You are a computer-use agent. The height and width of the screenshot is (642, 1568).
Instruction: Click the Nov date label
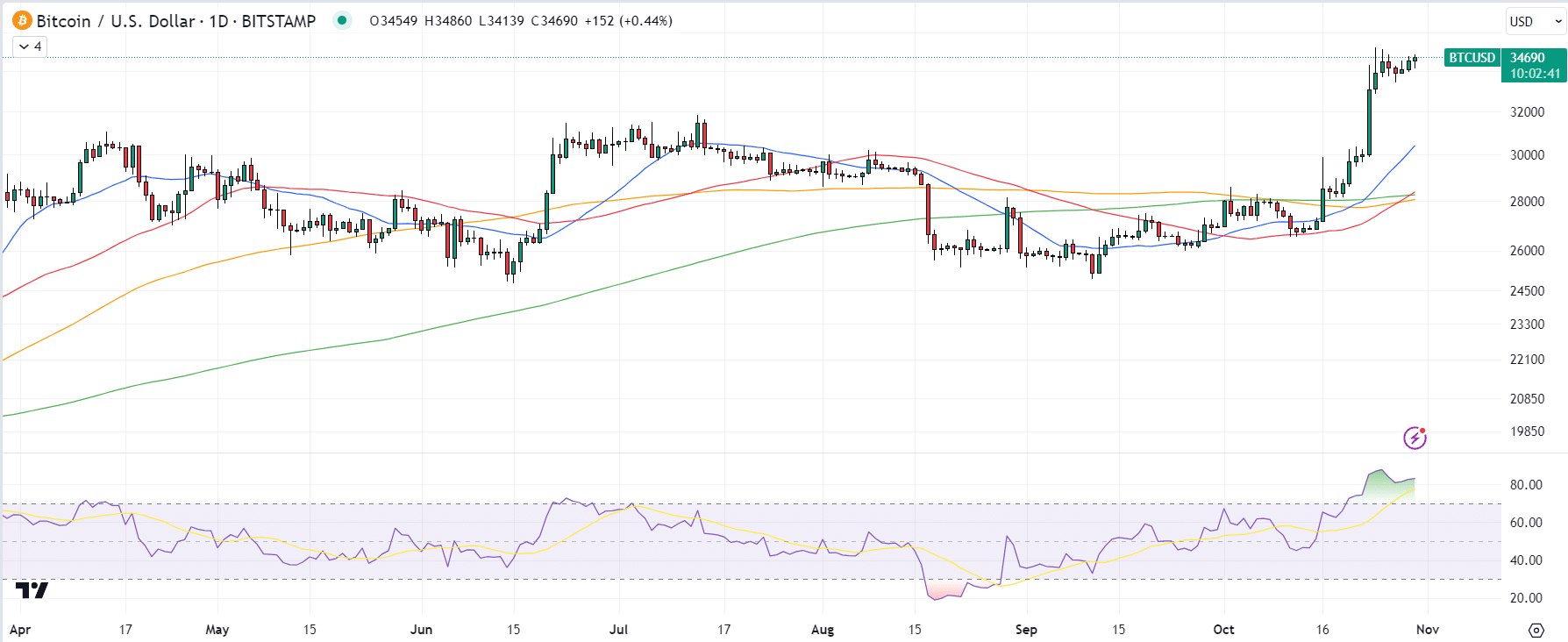[x=1428, y=630]
